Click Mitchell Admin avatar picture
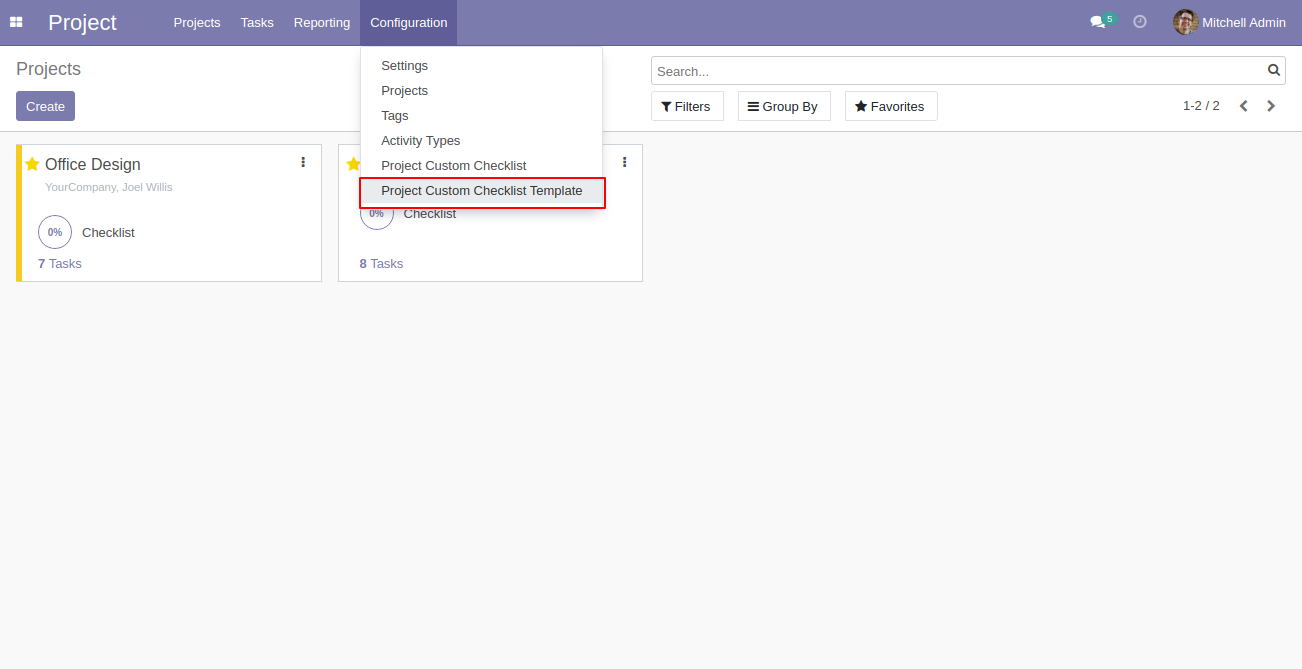1302x669 pixels. pyautogui.click(x=1185, y=22)
